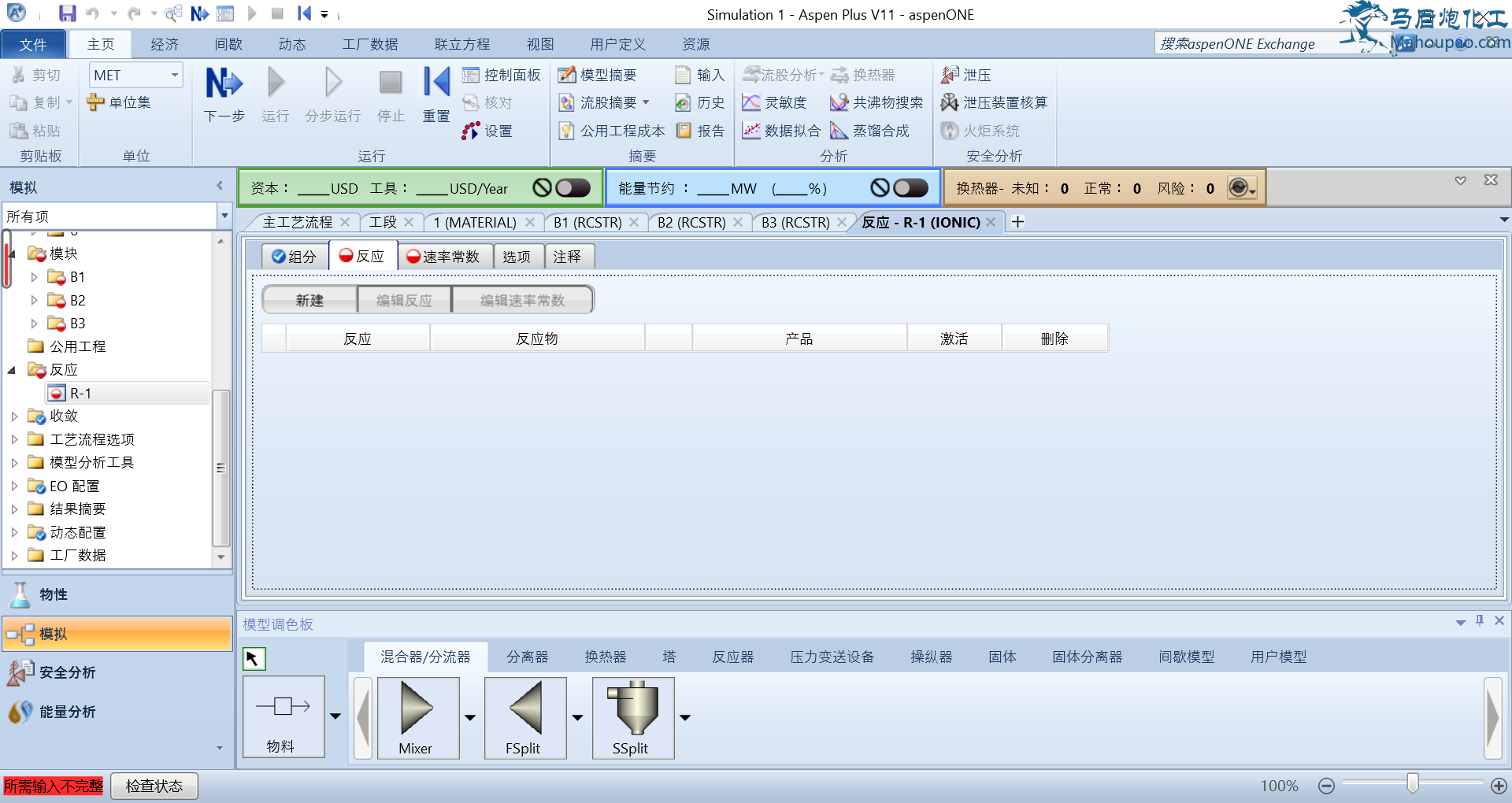Open run Settings (设置)
Viewport: 1512px width, 803px height.
point(487,131)
